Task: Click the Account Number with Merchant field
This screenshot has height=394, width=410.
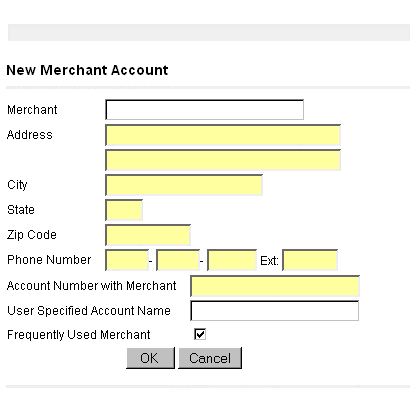Action: tap(275, 286)
